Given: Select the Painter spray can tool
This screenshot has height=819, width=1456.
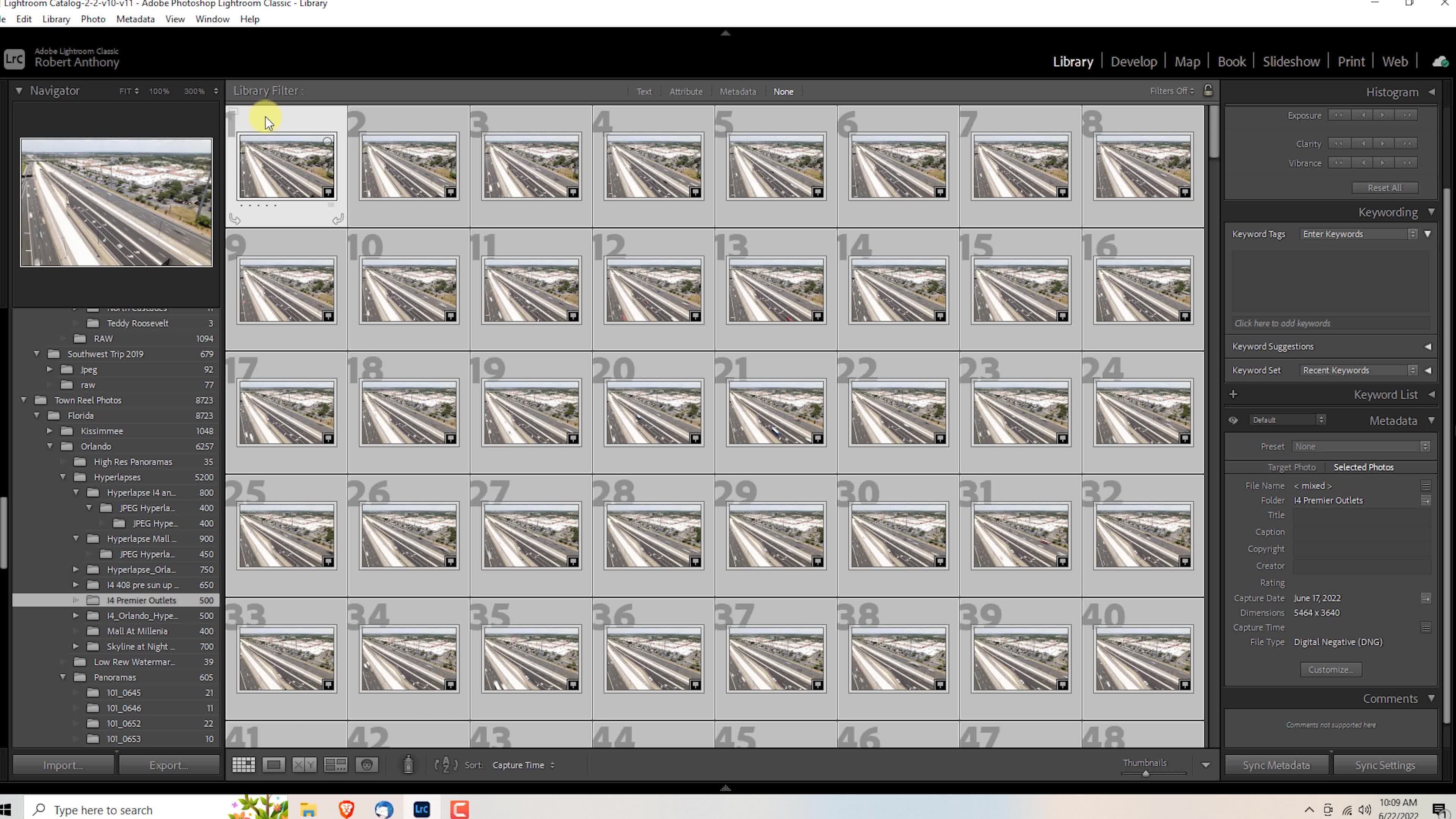Looking at the screenshot, I should [x=408, y=765].
